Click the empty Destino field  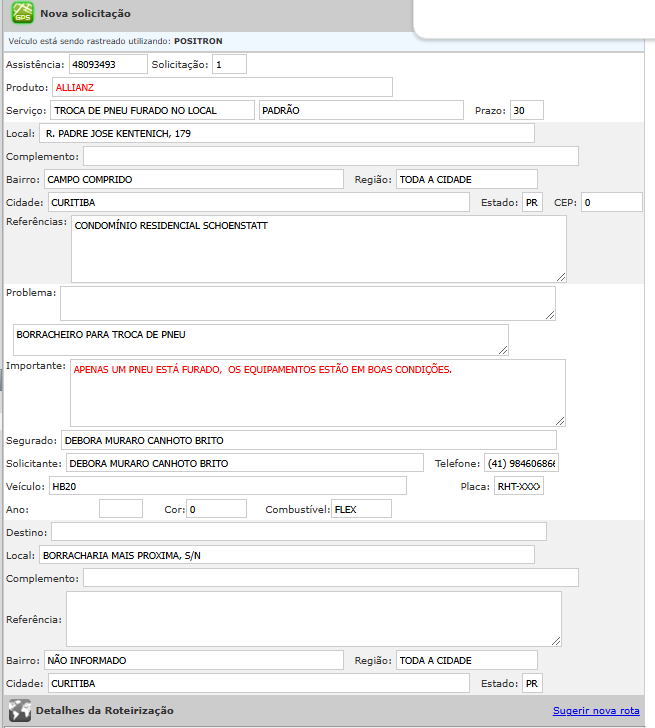(x=298, y=531)
